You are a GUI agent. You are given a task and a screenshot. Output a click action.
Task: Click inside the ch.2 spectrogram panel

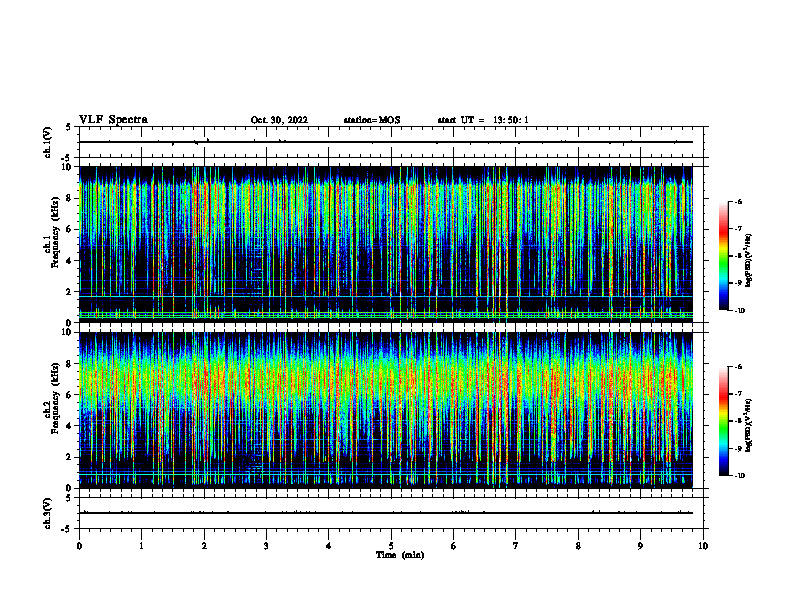click(x=386, y=410)
